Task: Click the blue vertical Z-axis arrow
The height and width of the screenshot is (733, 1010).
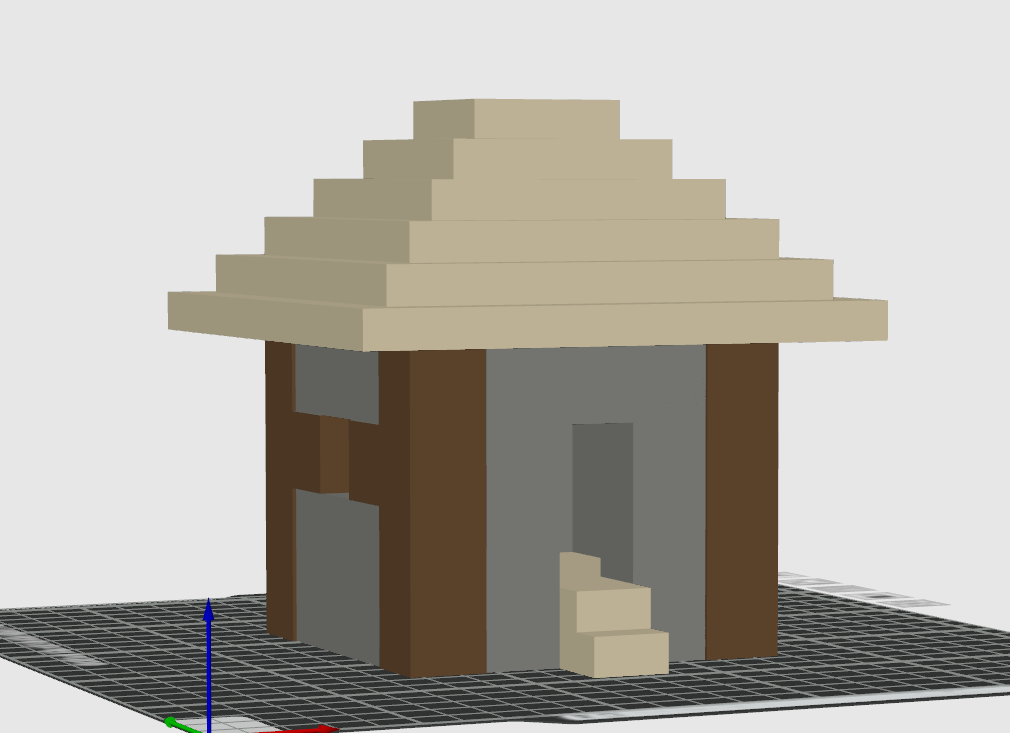Action: tap(209, 665)
